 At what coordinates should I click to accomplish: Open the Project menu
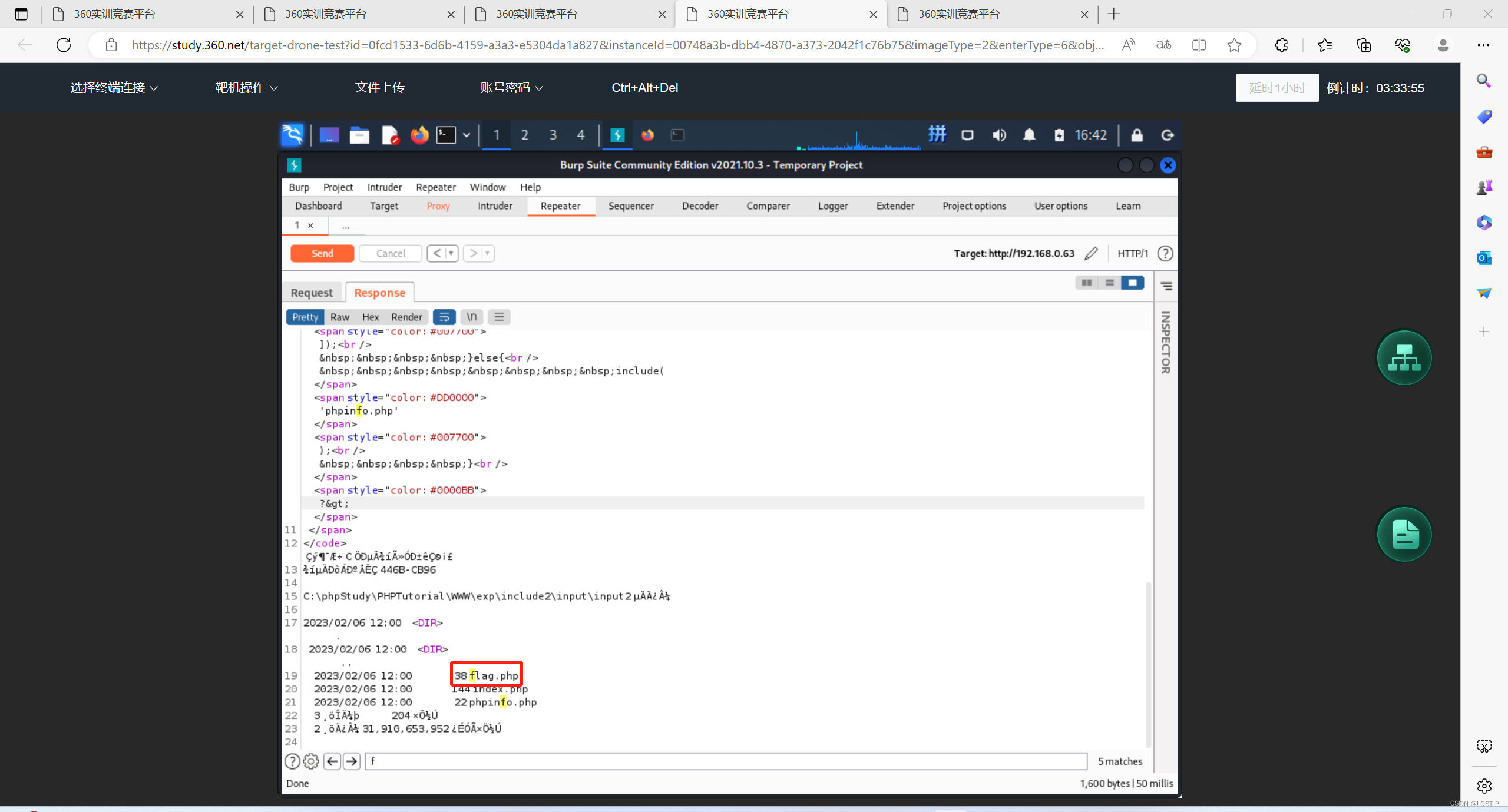pyautogui.click(x=338, y=187)
